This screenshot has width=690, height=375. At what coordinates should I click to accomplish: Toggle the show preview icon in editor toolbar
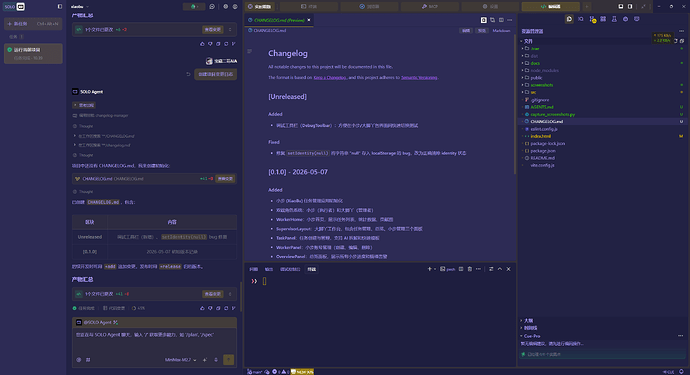[484, 20]
